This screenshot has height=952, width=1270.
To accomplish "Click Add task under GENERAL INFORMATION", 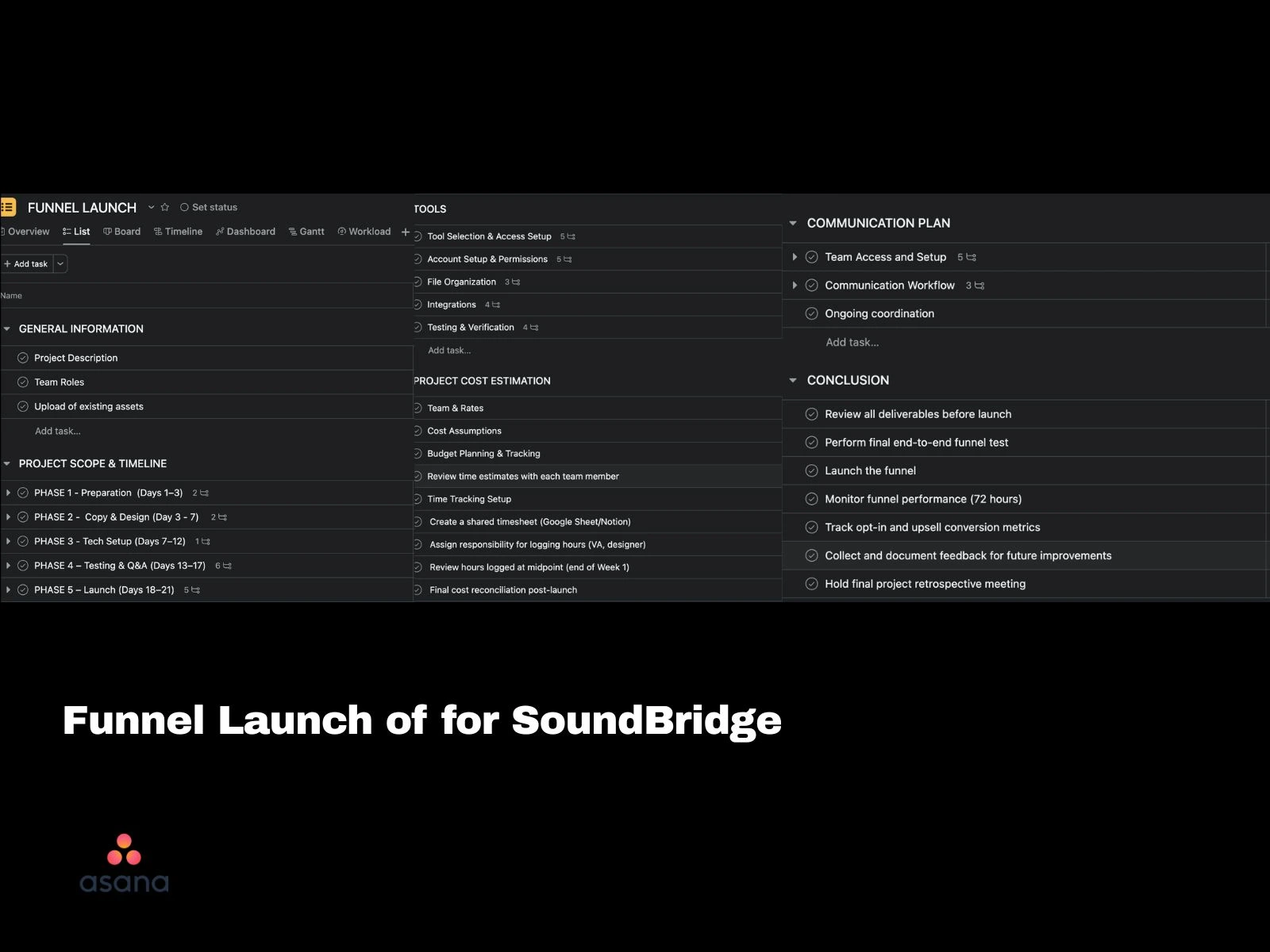I will coord(58,431).
